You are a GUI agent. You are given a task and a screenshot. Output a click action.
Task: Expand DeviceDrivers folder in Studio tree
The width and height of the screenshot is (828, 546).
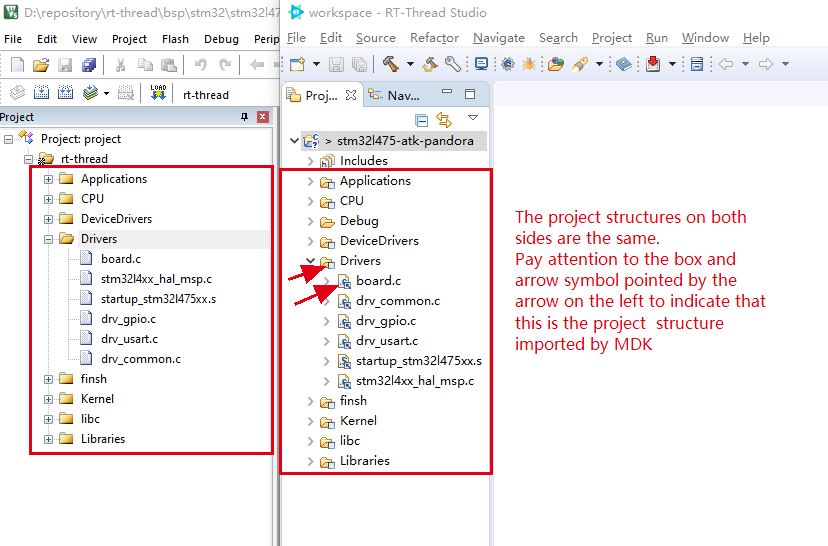[310, 241]
